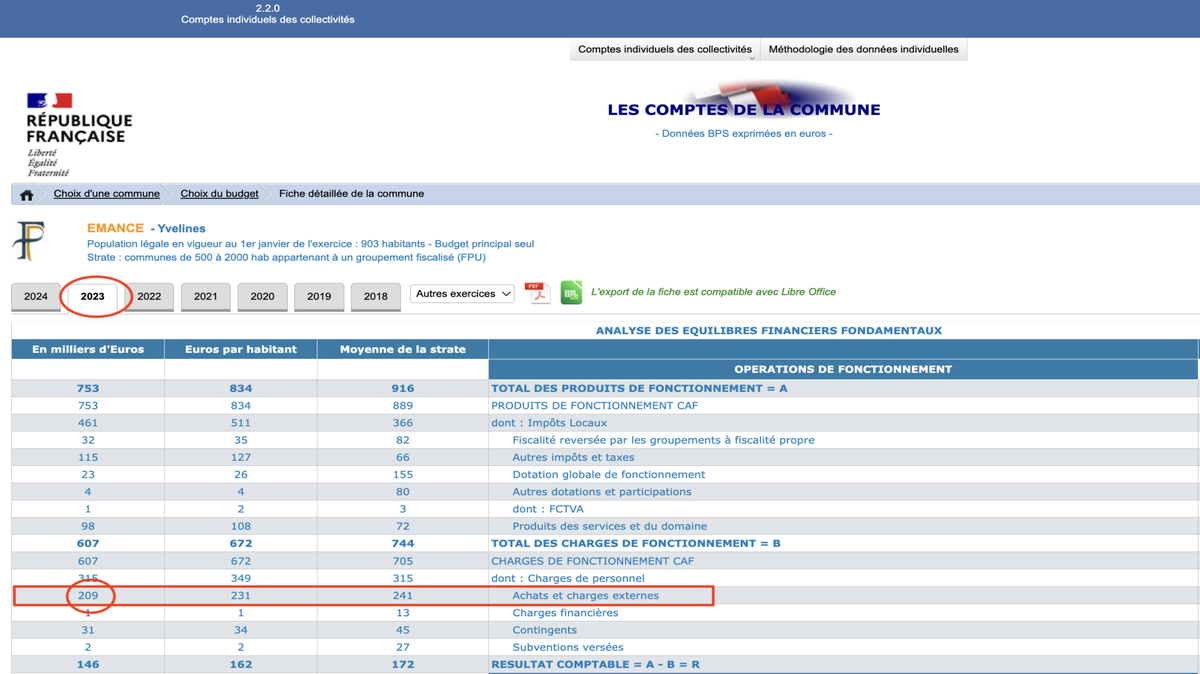Click the République Française logo

(x=78, y=134)
